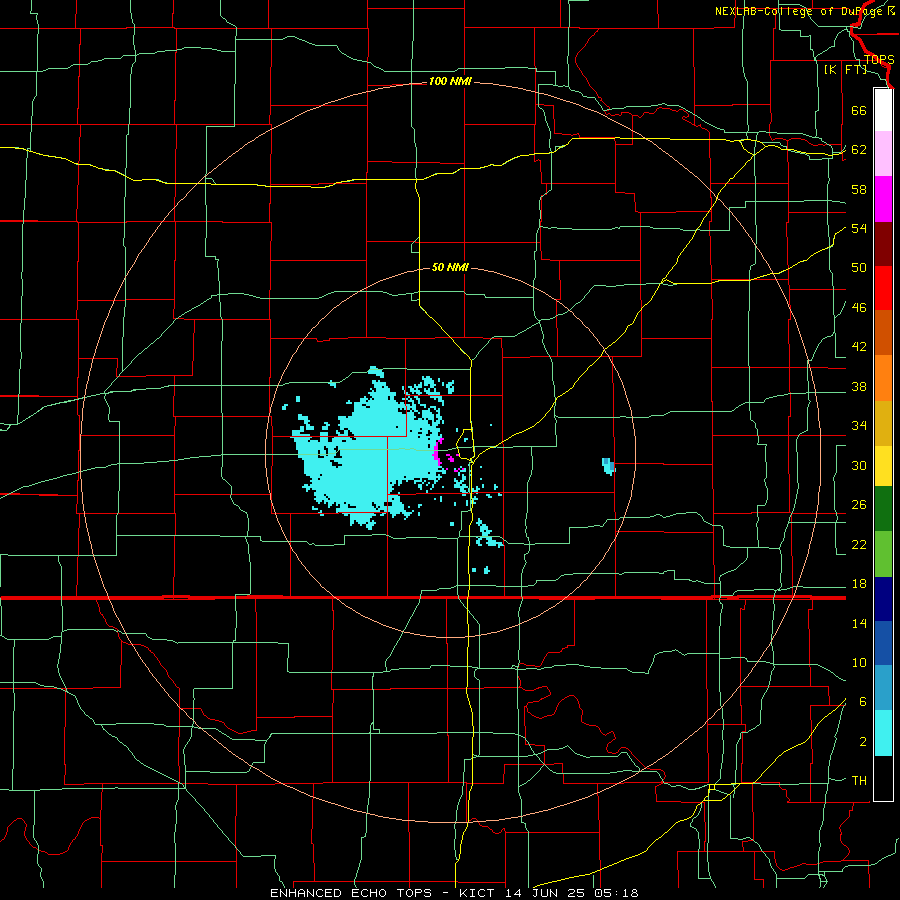Screen dimensions: 900x900
Task: Click the 54 value on the legend scale
Action: 859,228
